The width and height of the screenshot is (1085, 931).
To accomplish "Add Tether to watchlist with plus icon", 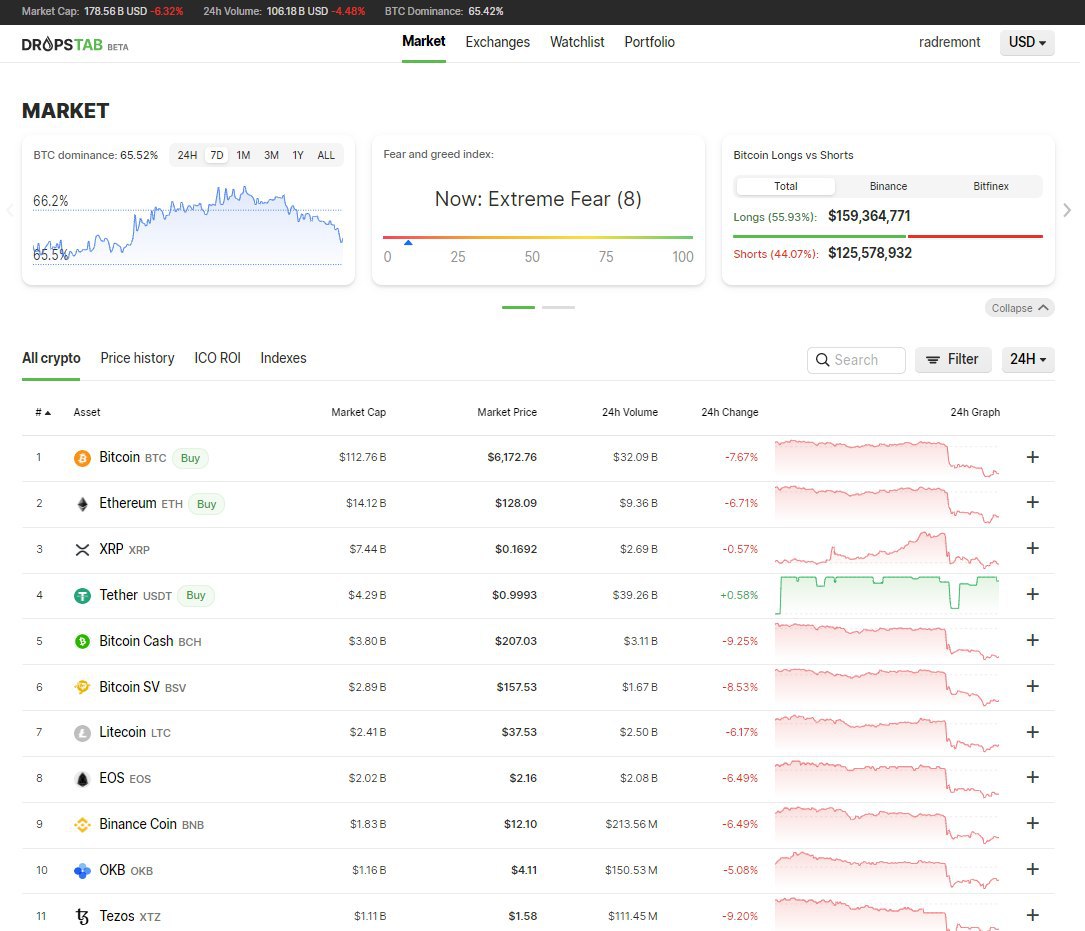I will (x=1032, y=594).
